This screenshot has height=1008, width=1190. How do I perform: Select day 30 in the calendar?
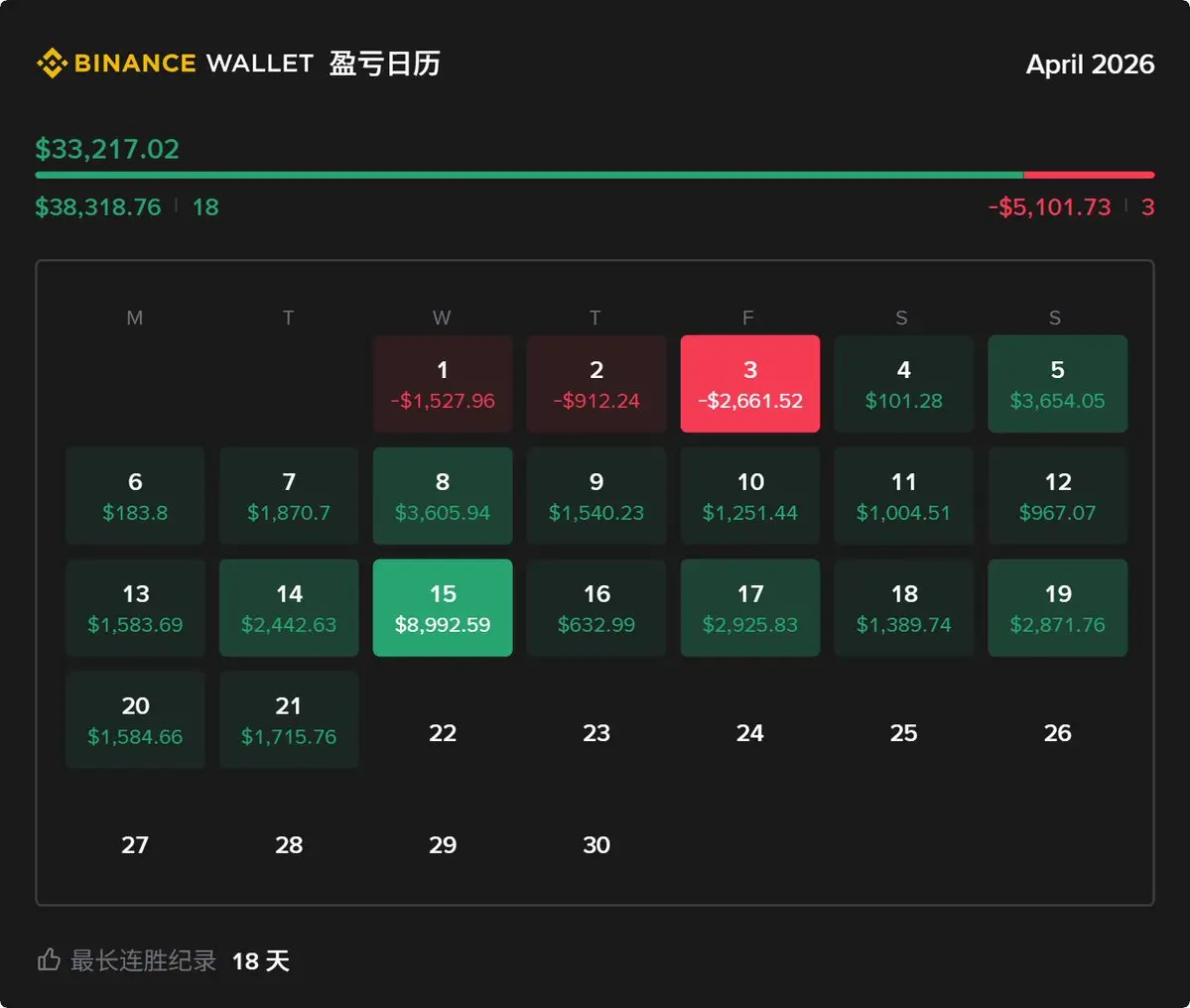point(596,845)
